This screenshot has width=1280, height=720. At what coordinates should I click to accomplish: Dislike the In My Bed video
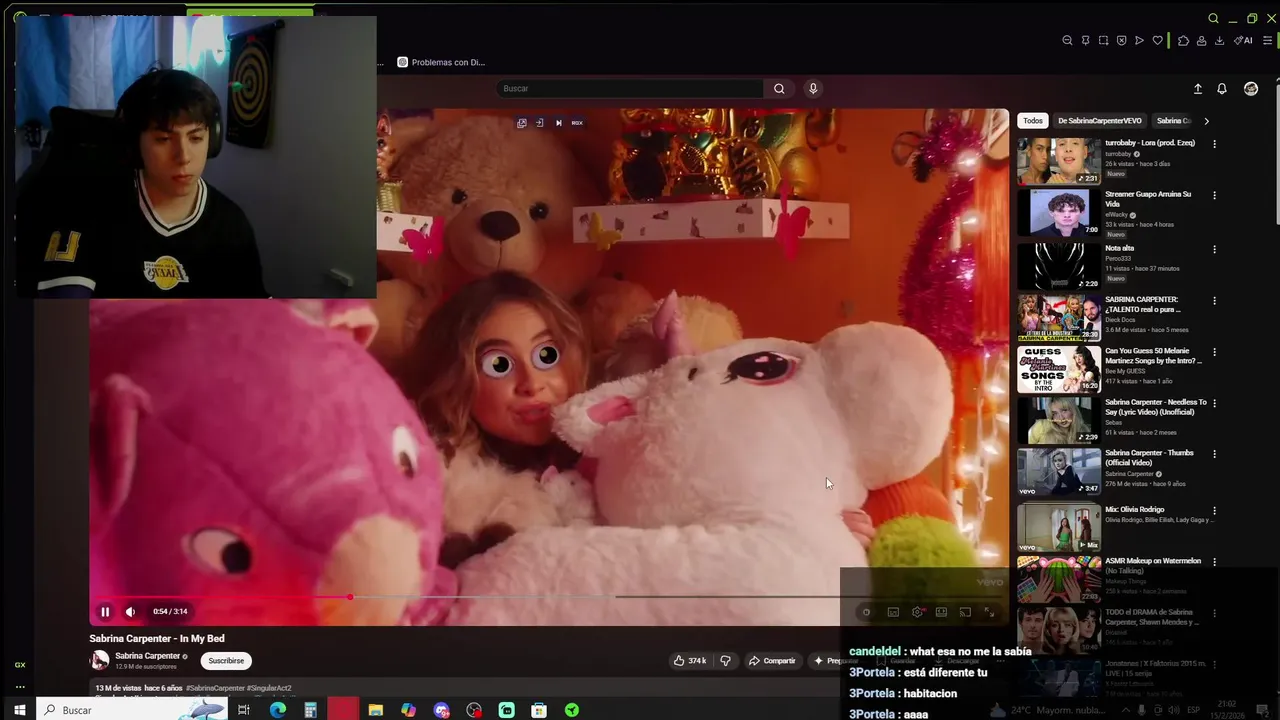click(726, 661)
